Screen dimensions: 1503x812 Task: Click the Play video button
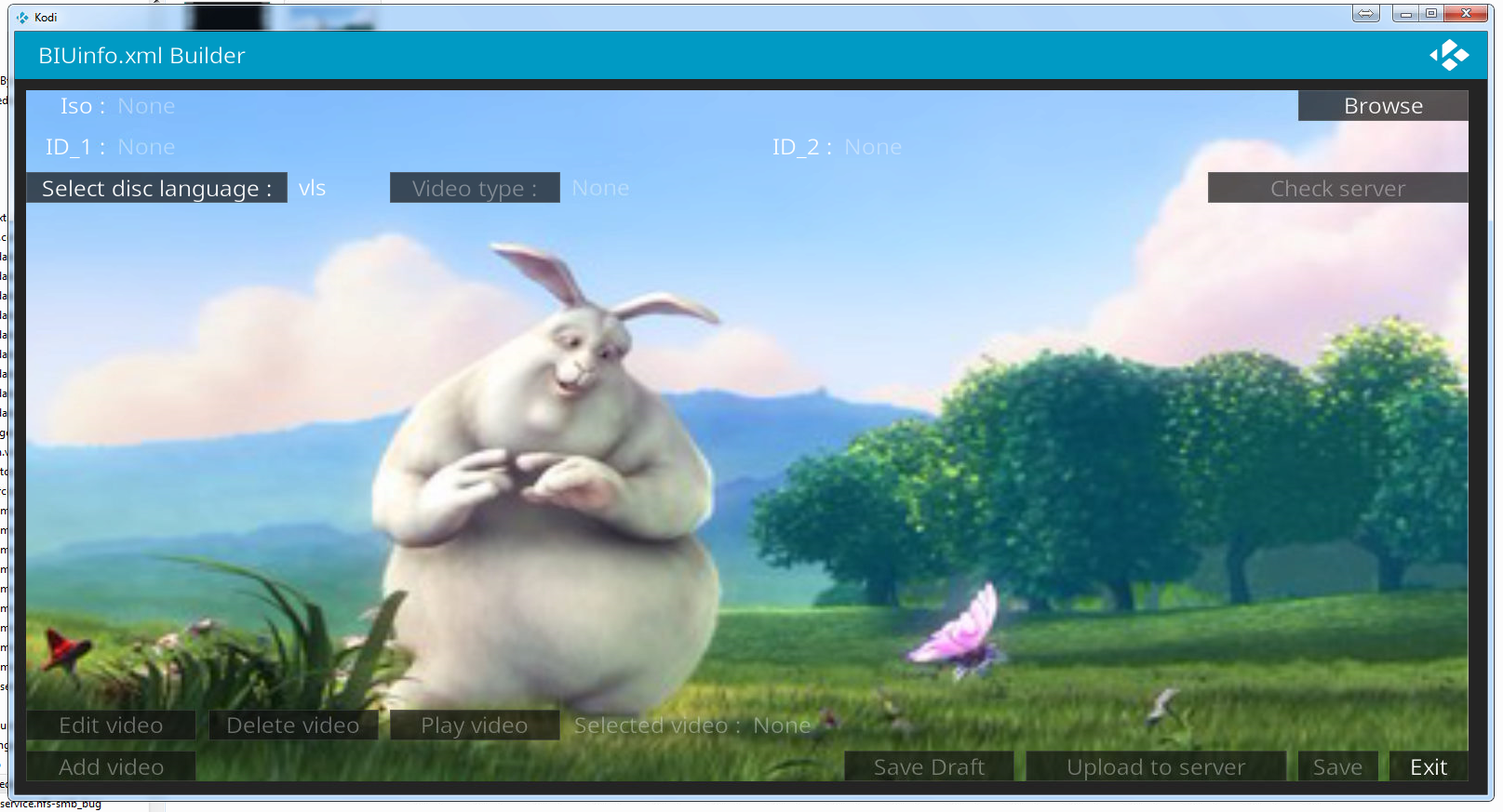point(475,725)
